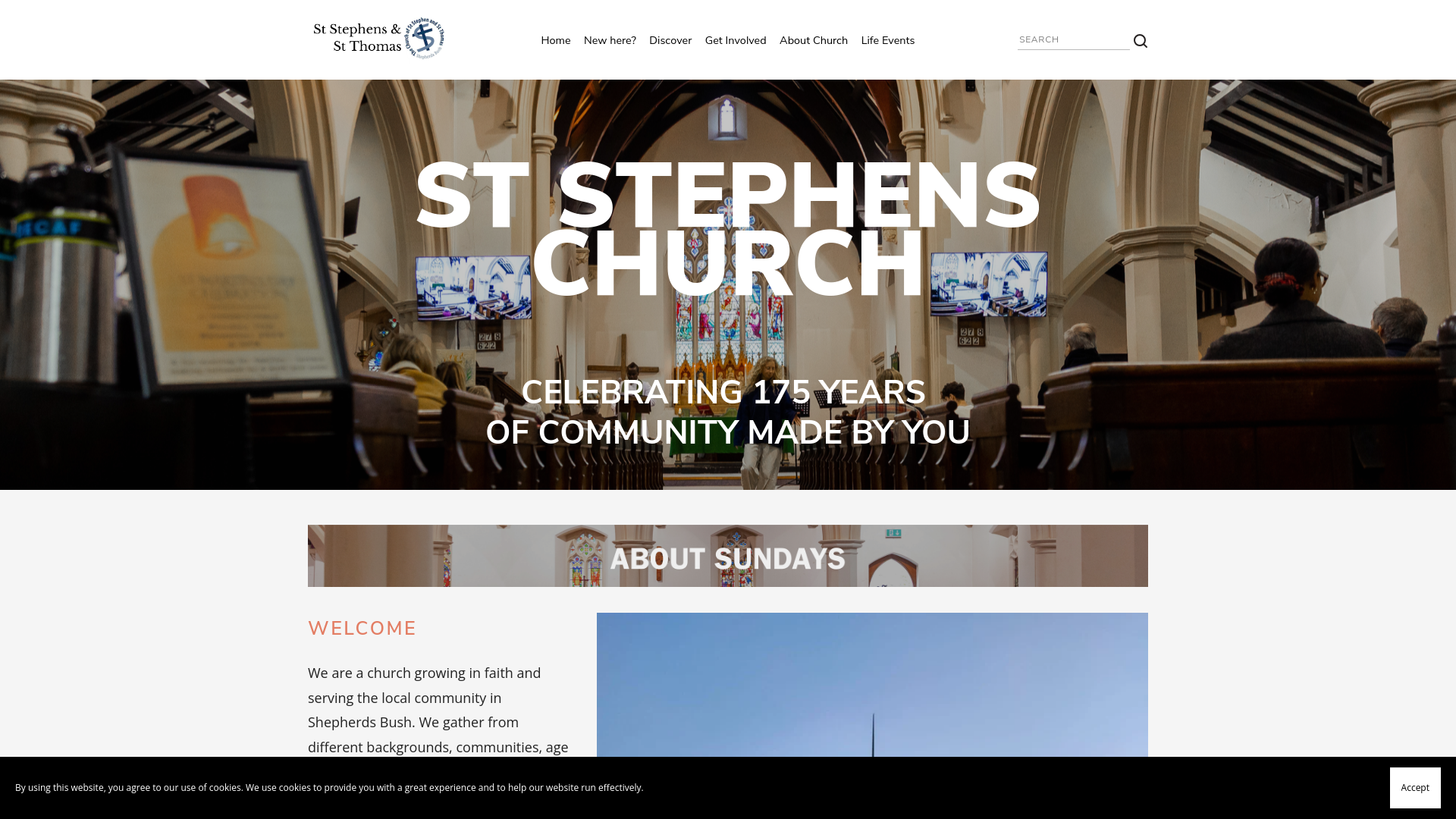Open the Get Involved menu
The height and width of the screenshot is (819, 1456).
(x=736, y=40)
